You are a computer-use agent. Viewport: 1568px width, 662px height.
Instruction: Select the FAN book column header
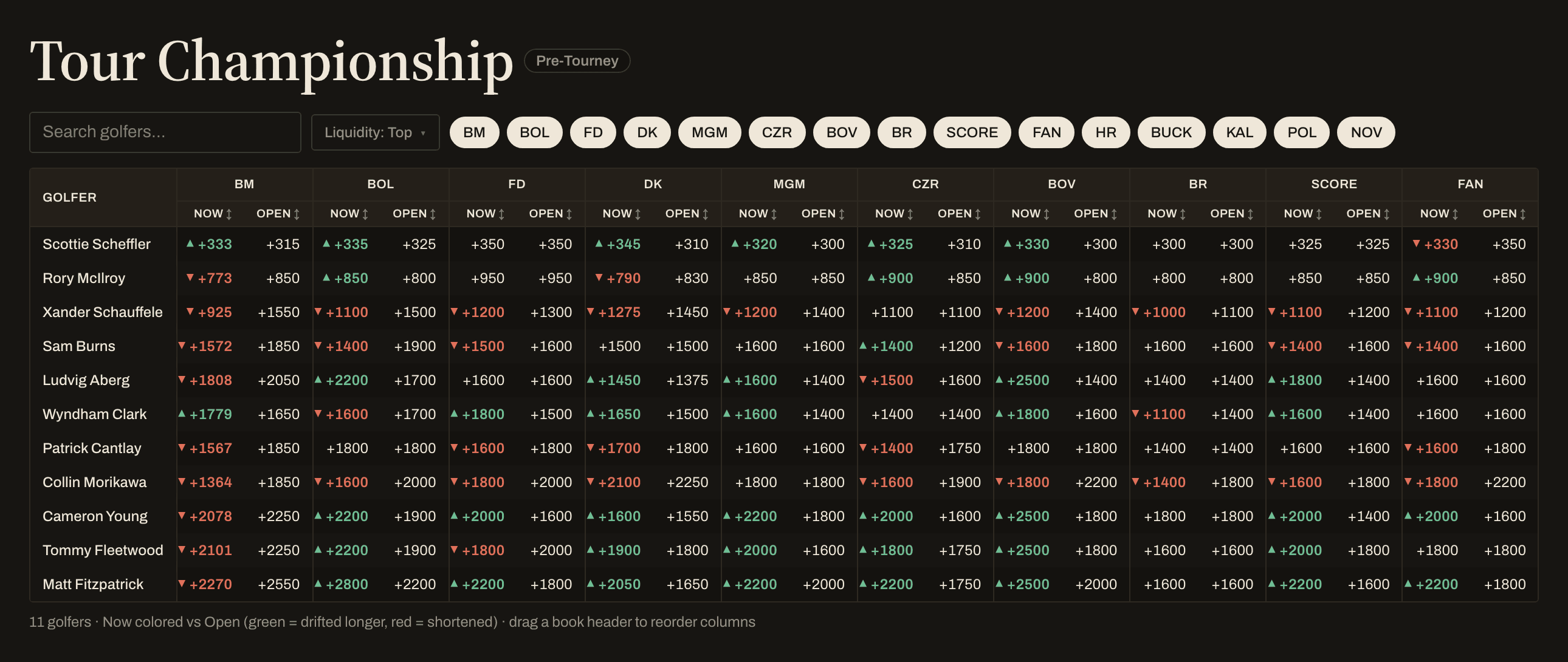1471,184
